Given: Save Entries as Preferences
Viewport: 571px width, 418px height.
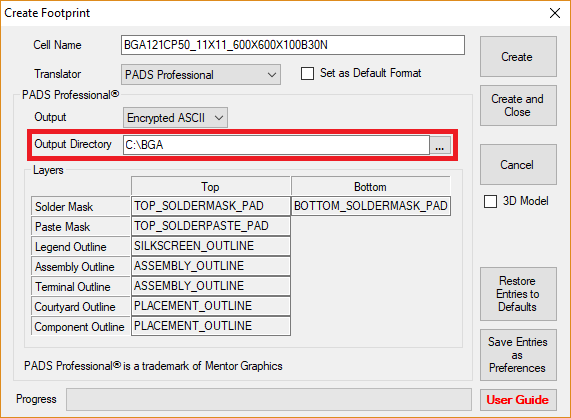Looking at the screenshot, I should (518, 355).
